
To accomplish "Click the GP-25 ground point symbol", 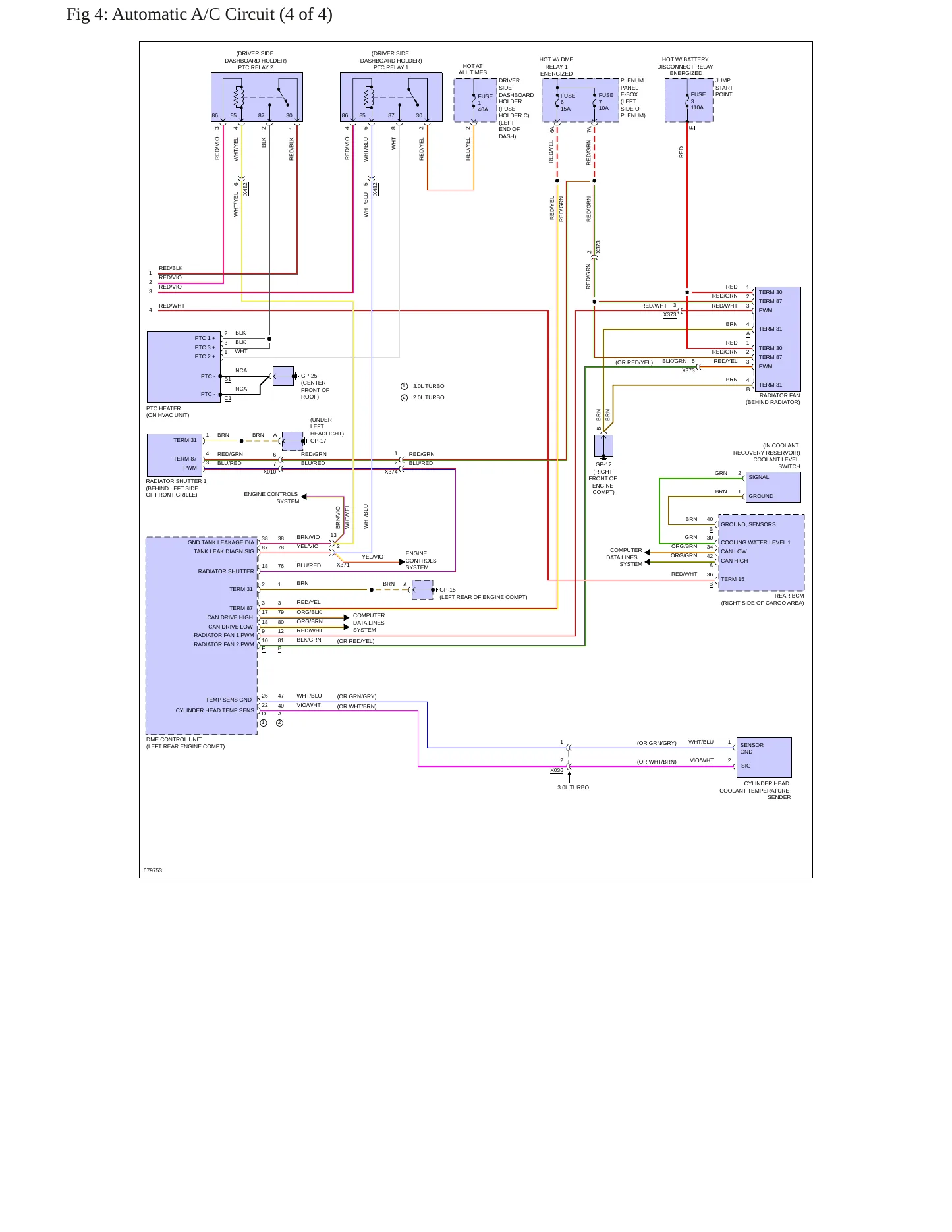I will [284, 376].
